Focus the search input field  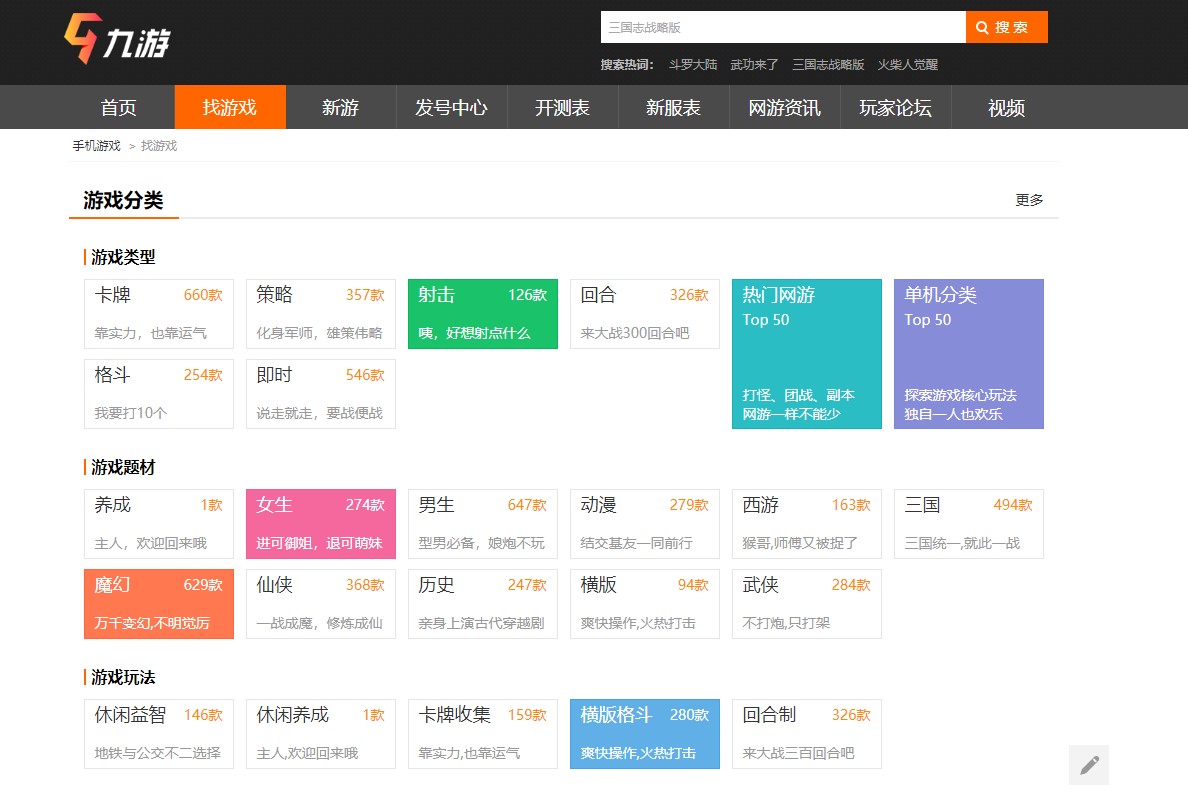click(782, 27)
